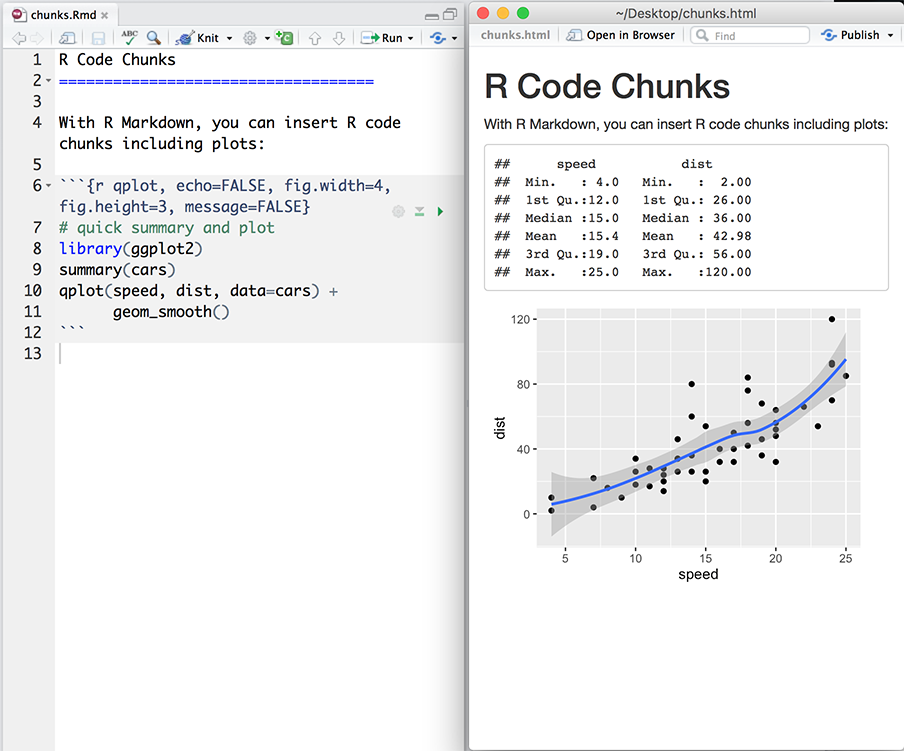Close the chunks.html viewer window
The height and width of the screenshot is (751, 904).
click(483, 13)
